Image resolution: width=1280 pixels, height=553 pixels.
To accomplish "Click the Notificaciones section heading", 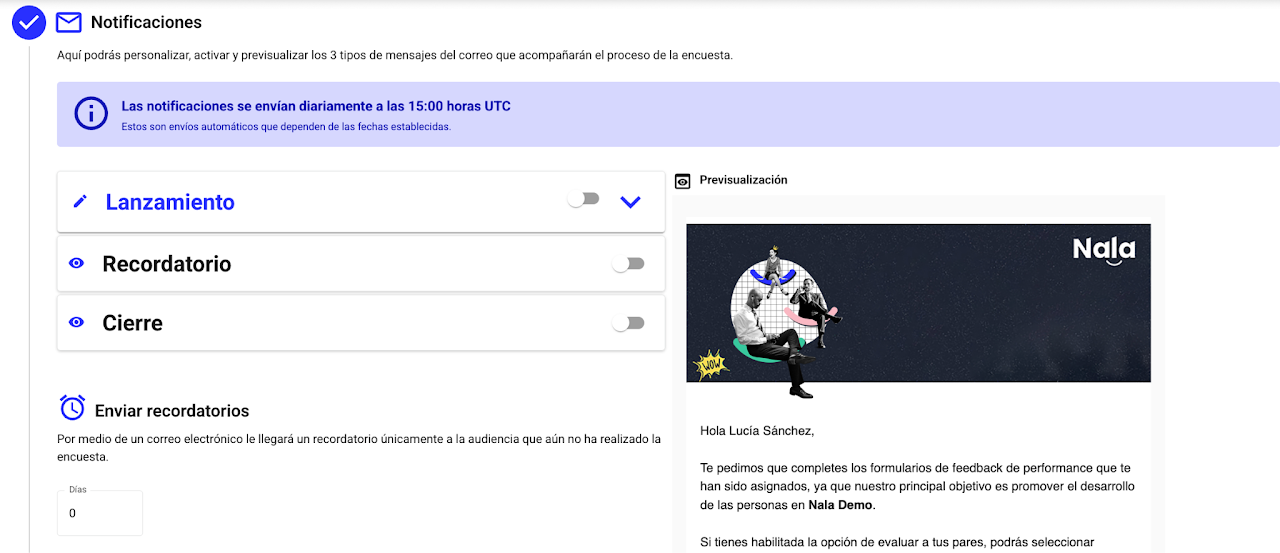I will coord(146,22).
